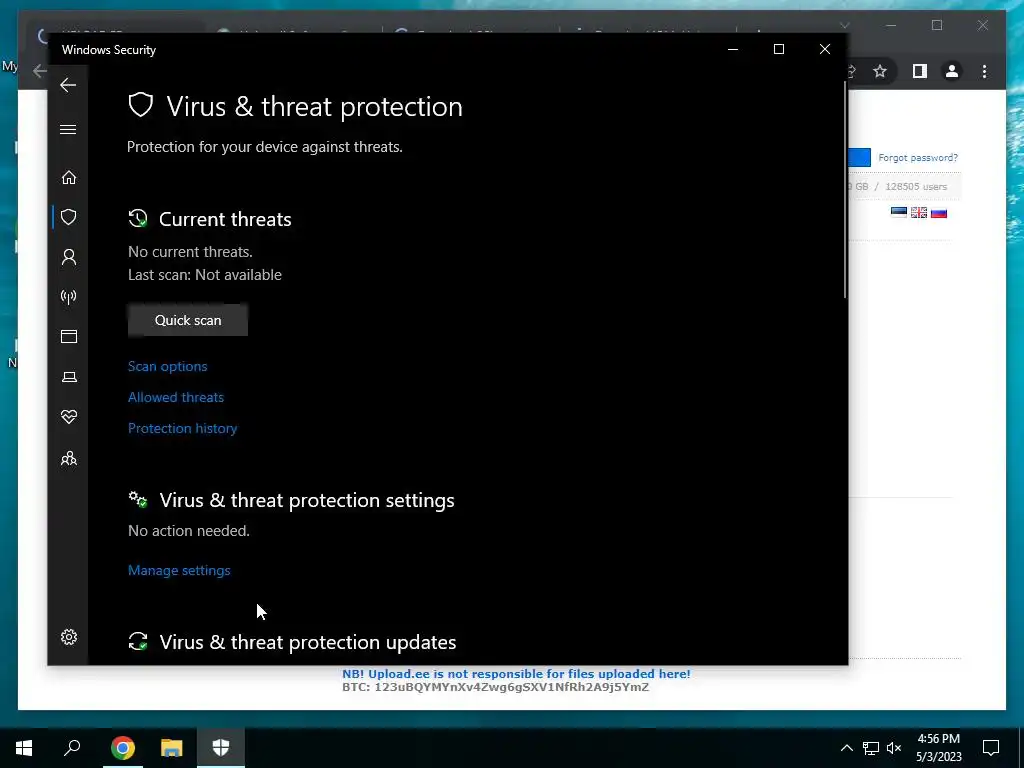Open taskbar search magnifier

point(72,748)
